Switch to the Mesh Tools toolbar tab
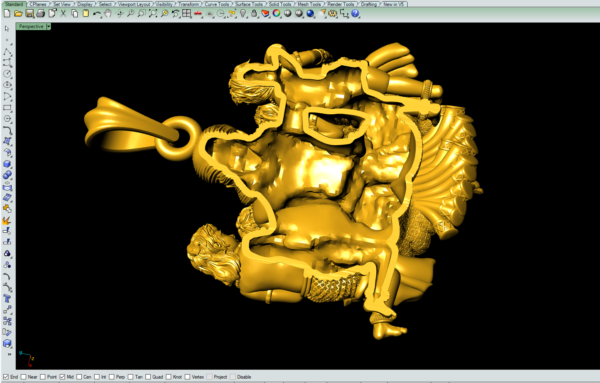The image size is (600, 383). click(x=309, y=4)
